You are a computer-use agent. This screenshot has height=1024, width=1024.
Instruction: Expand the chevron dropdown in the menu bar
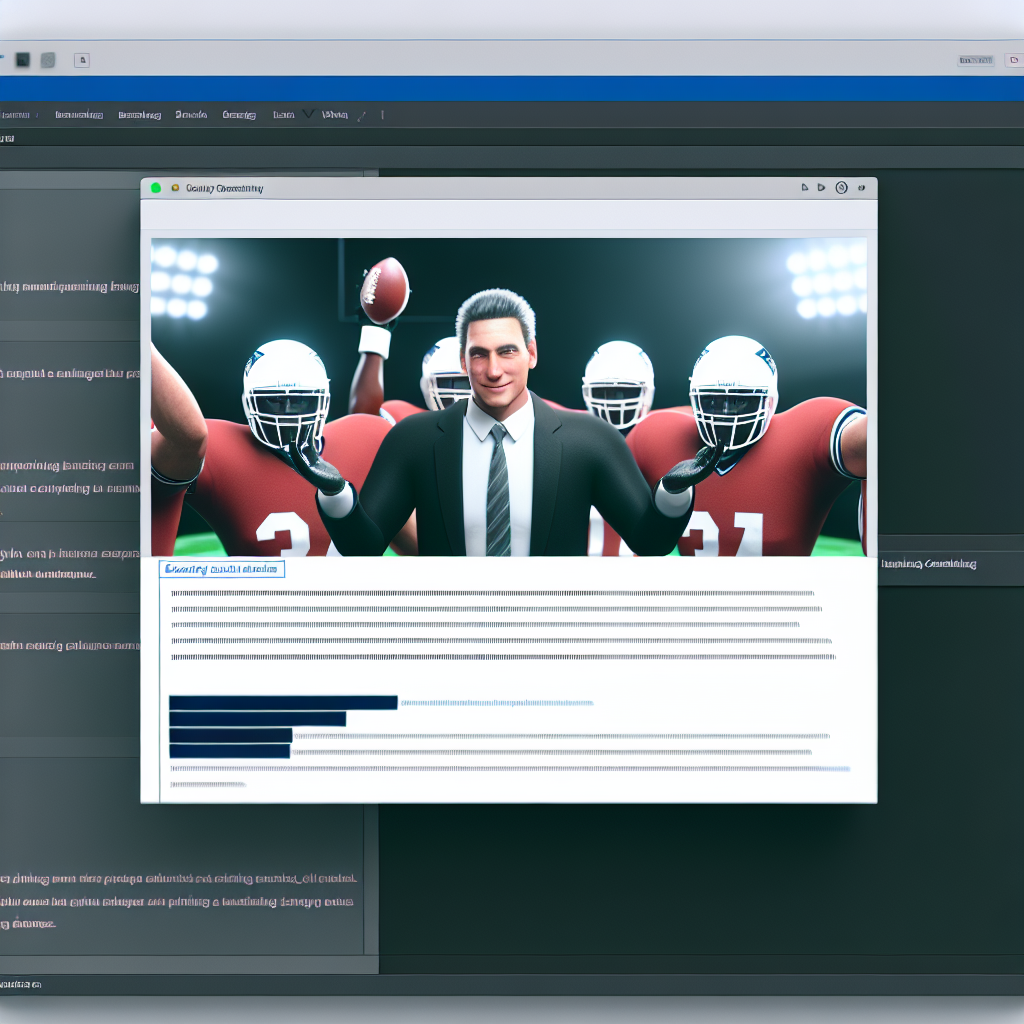308,115
